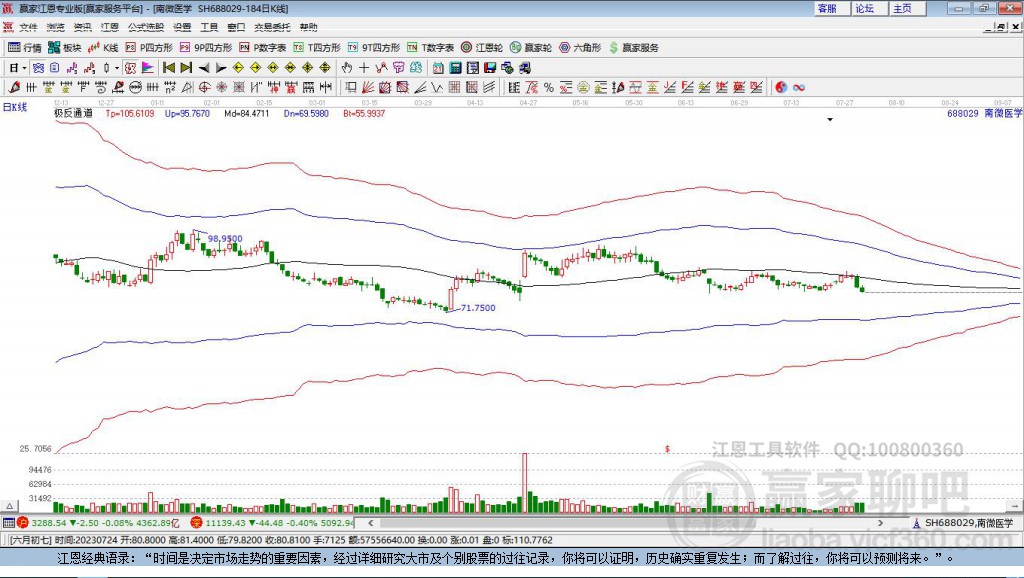Click the red $ marker on chart

pos(667,449)
